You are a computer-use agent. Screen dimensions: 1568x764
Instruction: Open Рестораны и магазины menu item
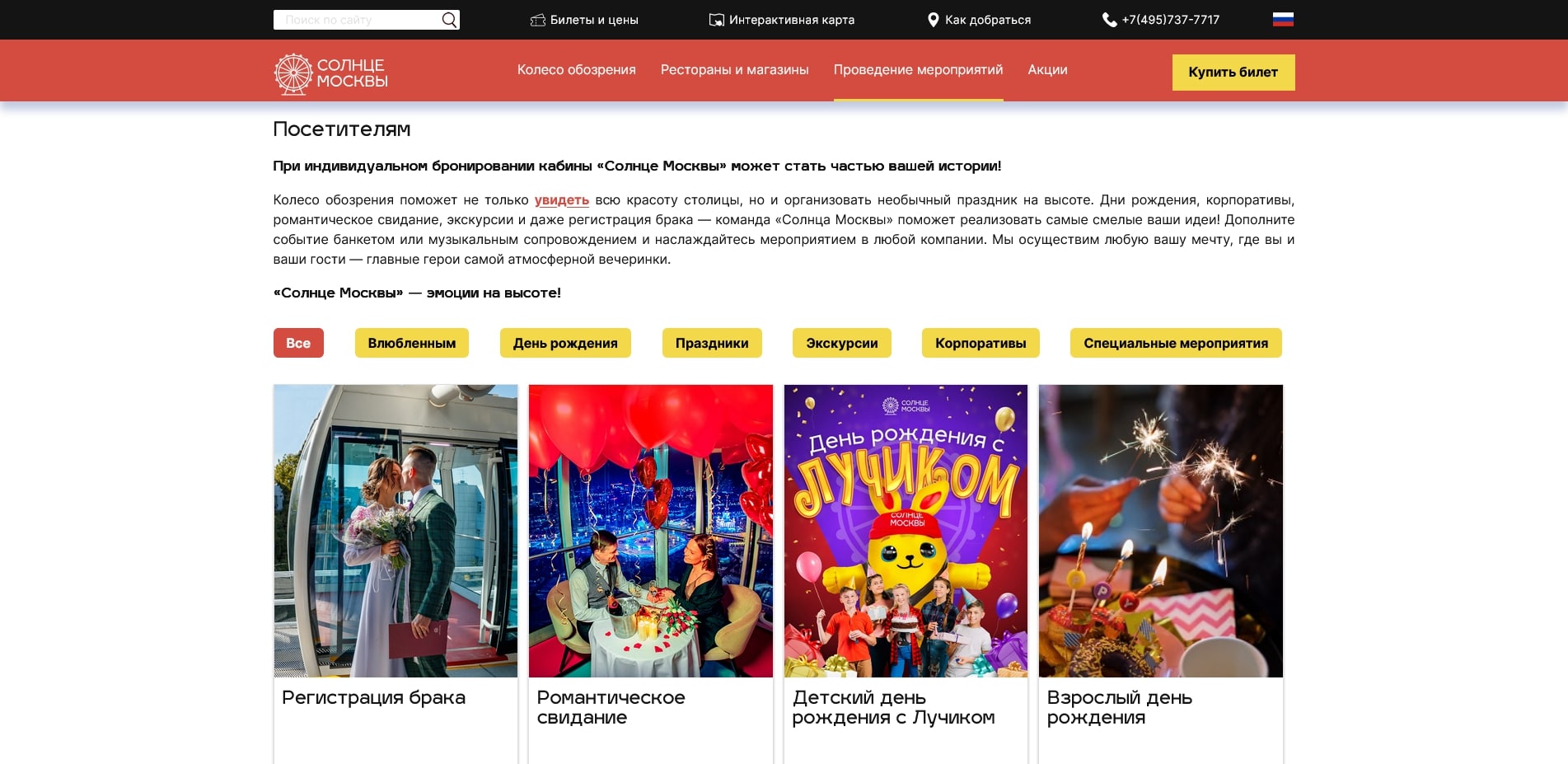[x=734, y=70]
